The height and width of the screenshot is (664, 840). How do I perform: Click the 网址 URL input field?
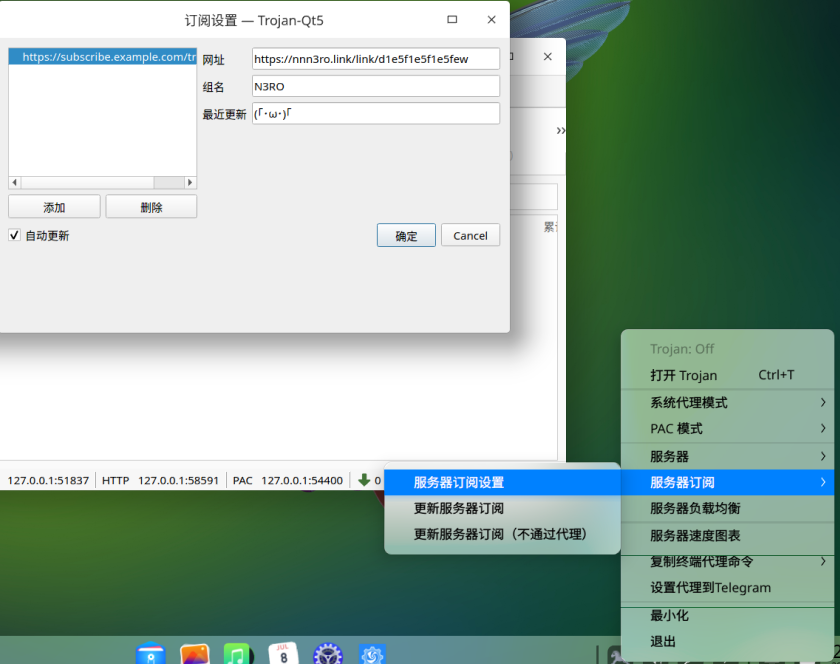coord(375,59)
